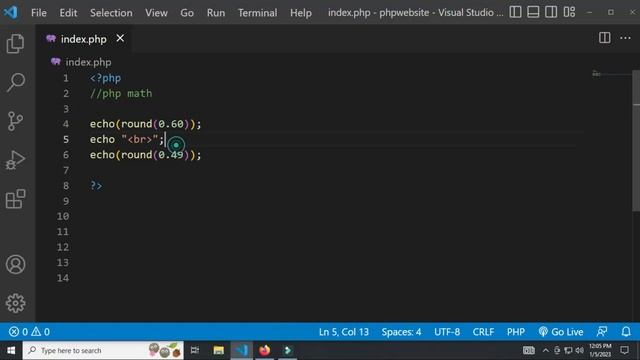Viewport: 640px width, 360px height.
Task: Click line number 6 in the gutter
Action: pyautogui.click(x=66, y=155)
